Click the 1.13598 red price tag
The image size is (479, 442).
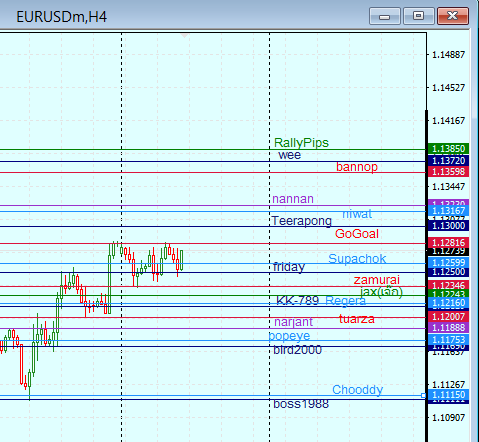pyautogui.click(x=448, y=172)
